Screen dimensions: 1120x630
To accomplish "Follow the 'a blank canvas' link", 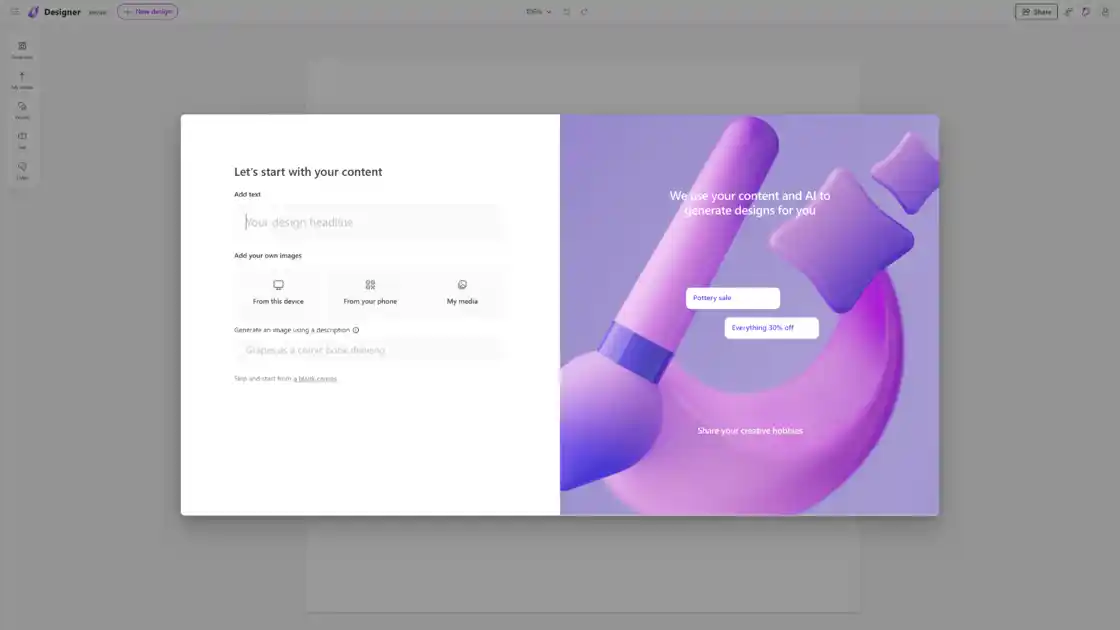I will click(x=315, y=379).
